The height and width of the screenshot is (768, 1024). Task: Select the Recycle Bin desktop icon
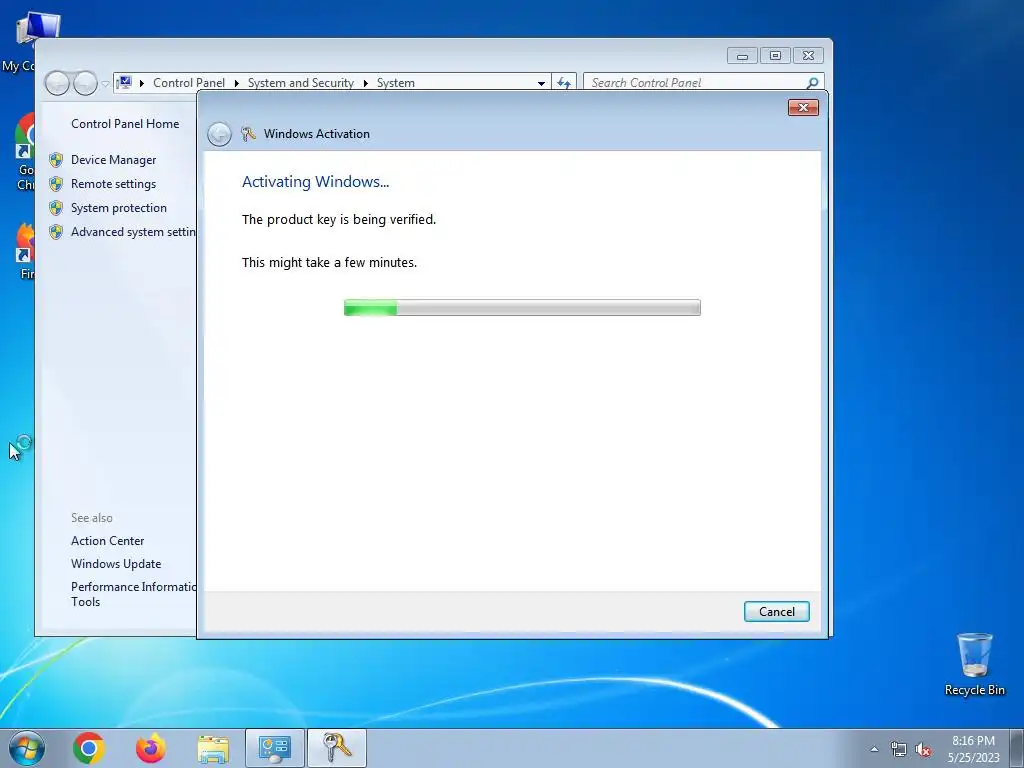click(974, 664)
